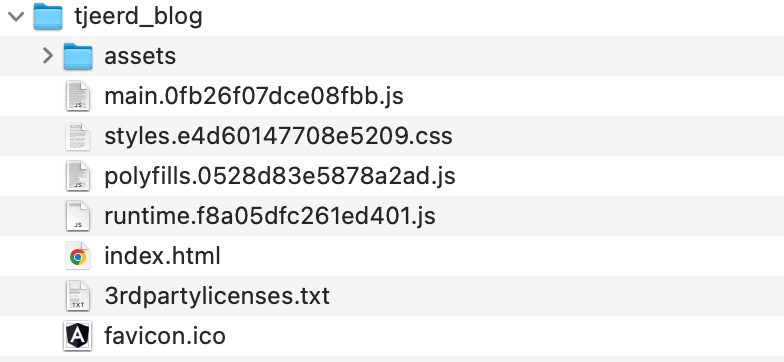The width and height of the screenshot is (784, 362).
Task: Select the index.html file name
Action: (162, 256)
